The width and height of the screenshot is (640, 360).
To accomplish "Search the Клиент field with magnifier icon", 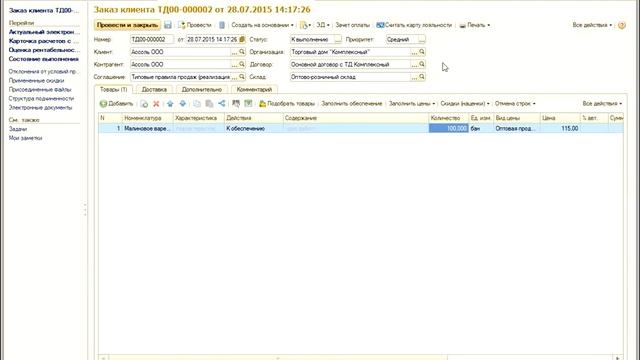I will (242, 52).
